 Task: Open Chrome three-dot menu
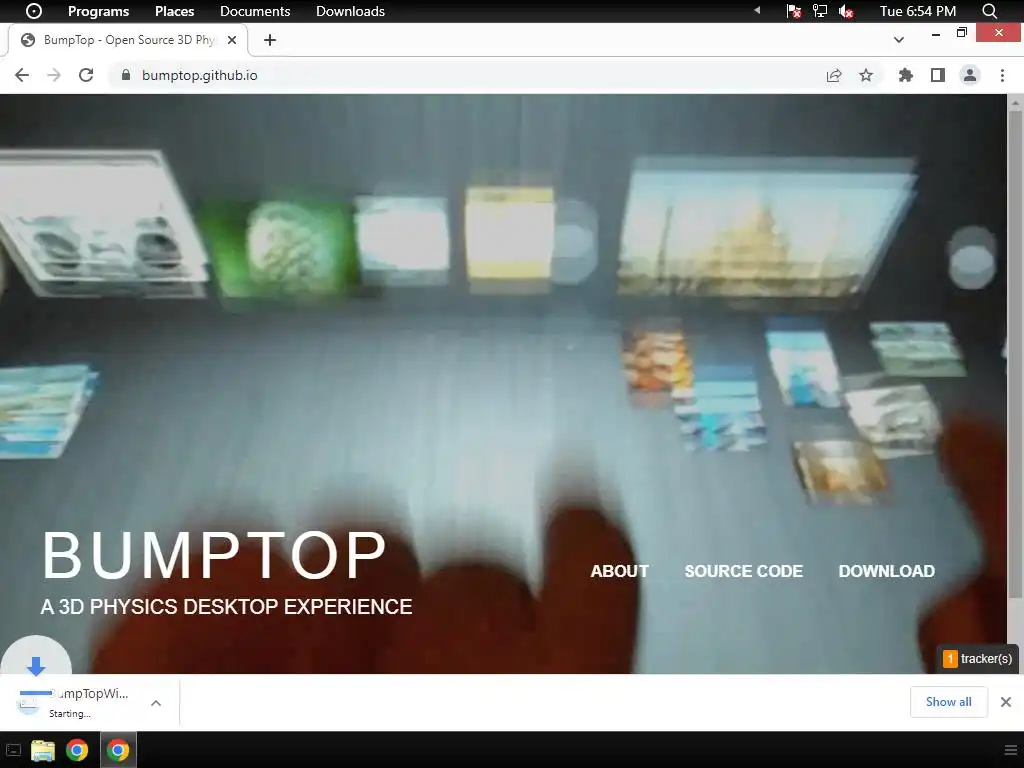(1002, 76)
